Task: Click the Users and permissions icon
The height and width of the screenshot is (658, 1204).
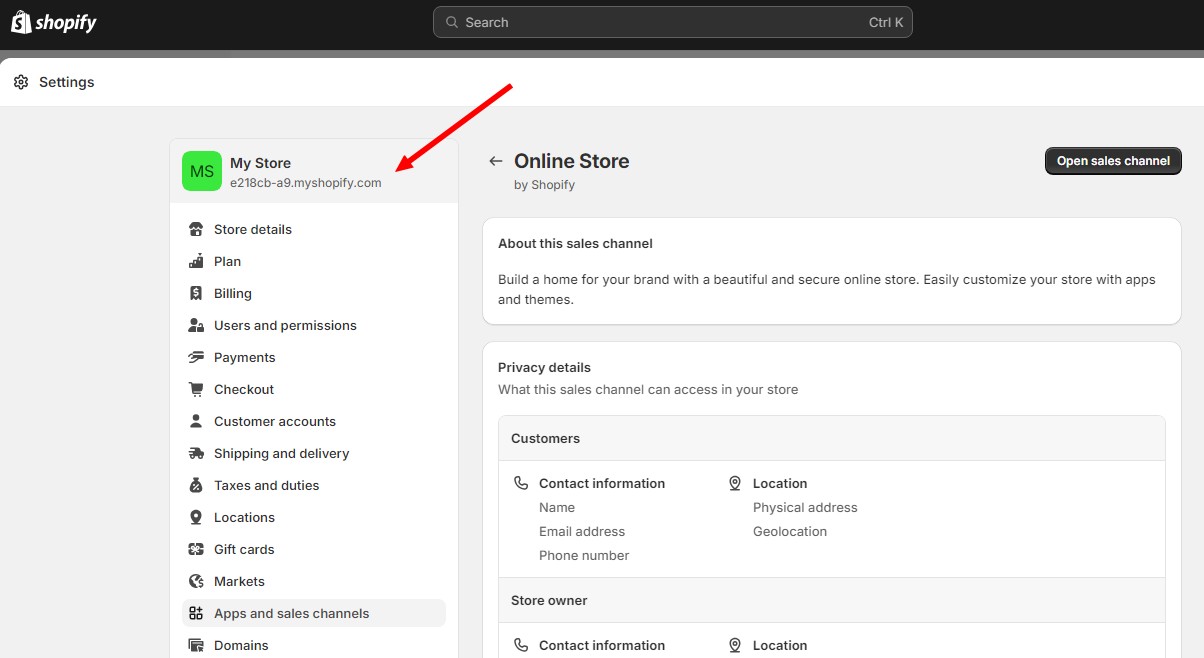Action: pos(196,325)
